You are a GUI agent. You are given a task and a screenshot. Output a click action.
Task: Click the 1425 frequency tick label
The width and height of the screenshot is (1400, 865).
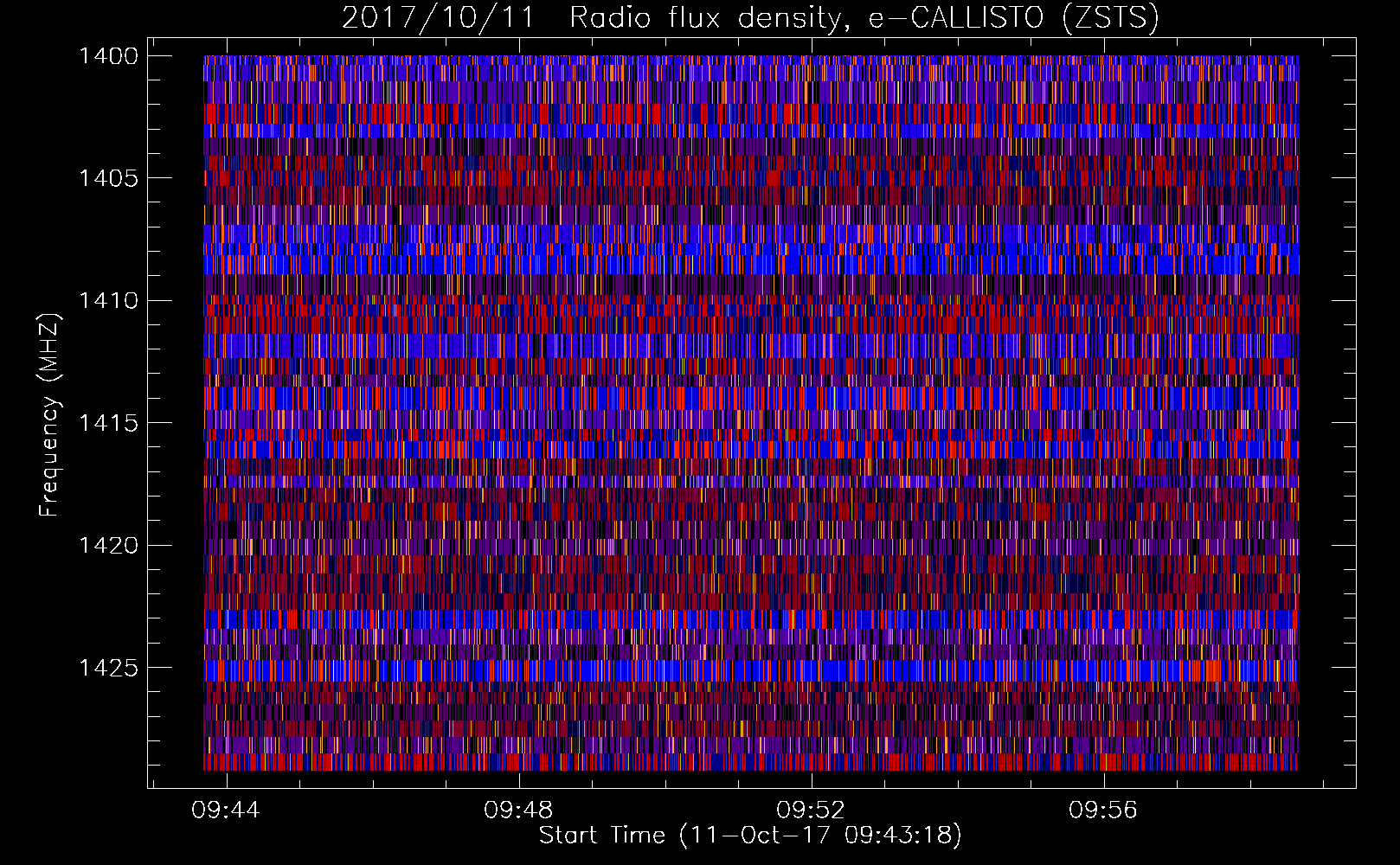(108, 668)
